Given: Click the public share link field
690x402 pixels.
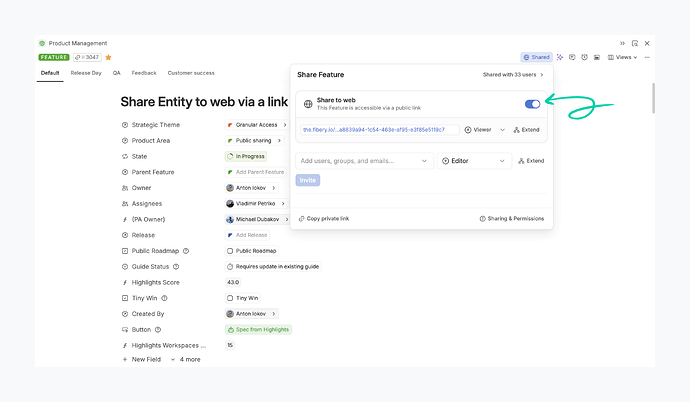Looking at the screenshot, I should coord(380,130).
